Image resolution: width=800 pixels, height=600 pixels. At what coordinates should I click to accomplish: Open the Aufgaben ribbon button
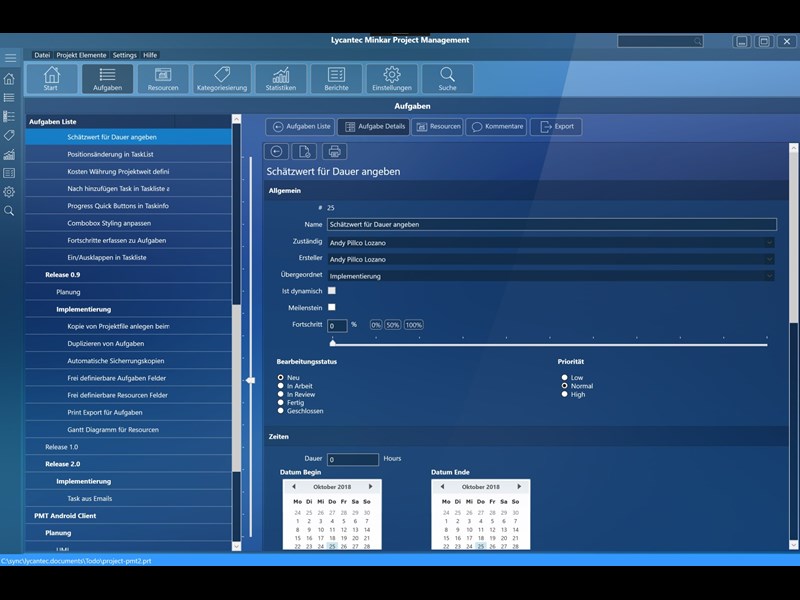108,79
